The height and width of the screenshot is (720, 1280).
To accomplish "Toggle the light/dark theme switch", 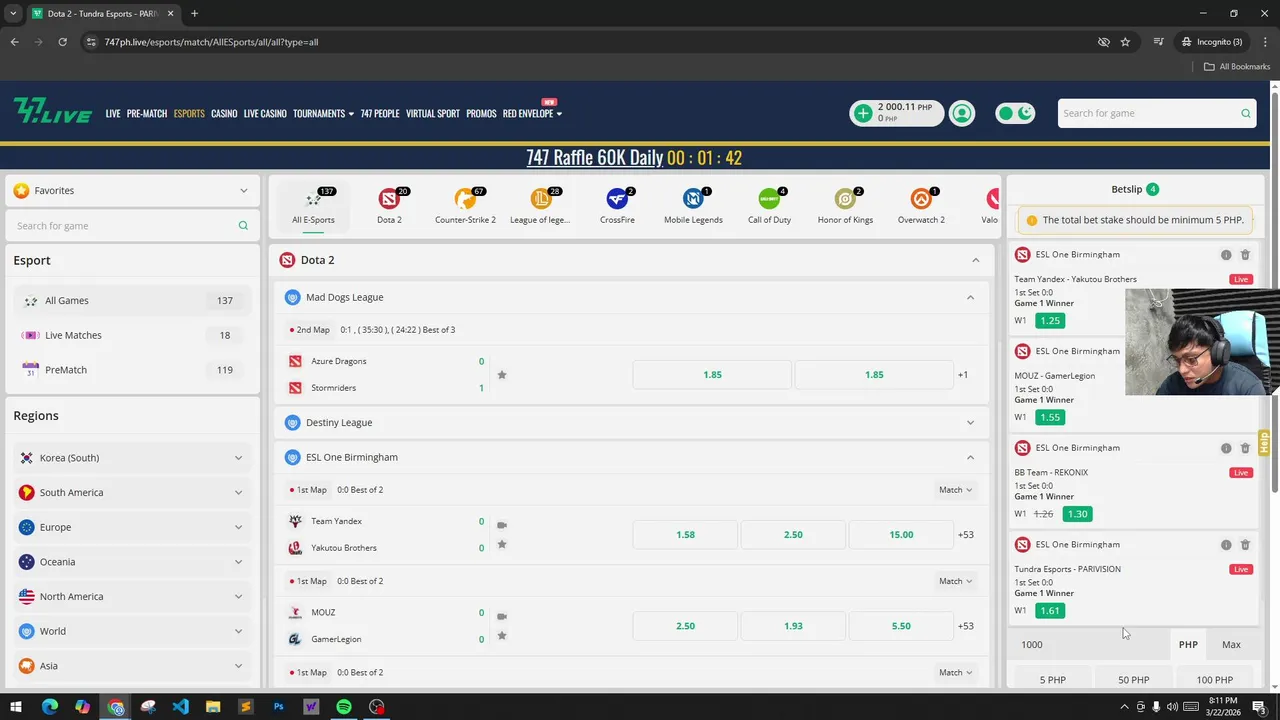I will click(x=1016, y=113).
